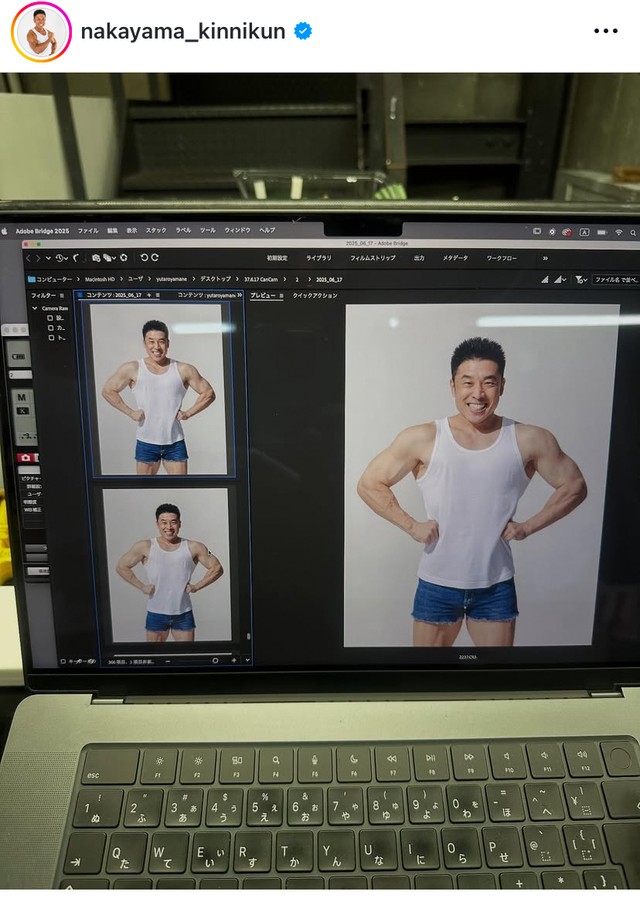The height and width of the screenshot is (898, 640).
Task: Collapse the Camera Raw filter group
Action: [x=35, y=308]
